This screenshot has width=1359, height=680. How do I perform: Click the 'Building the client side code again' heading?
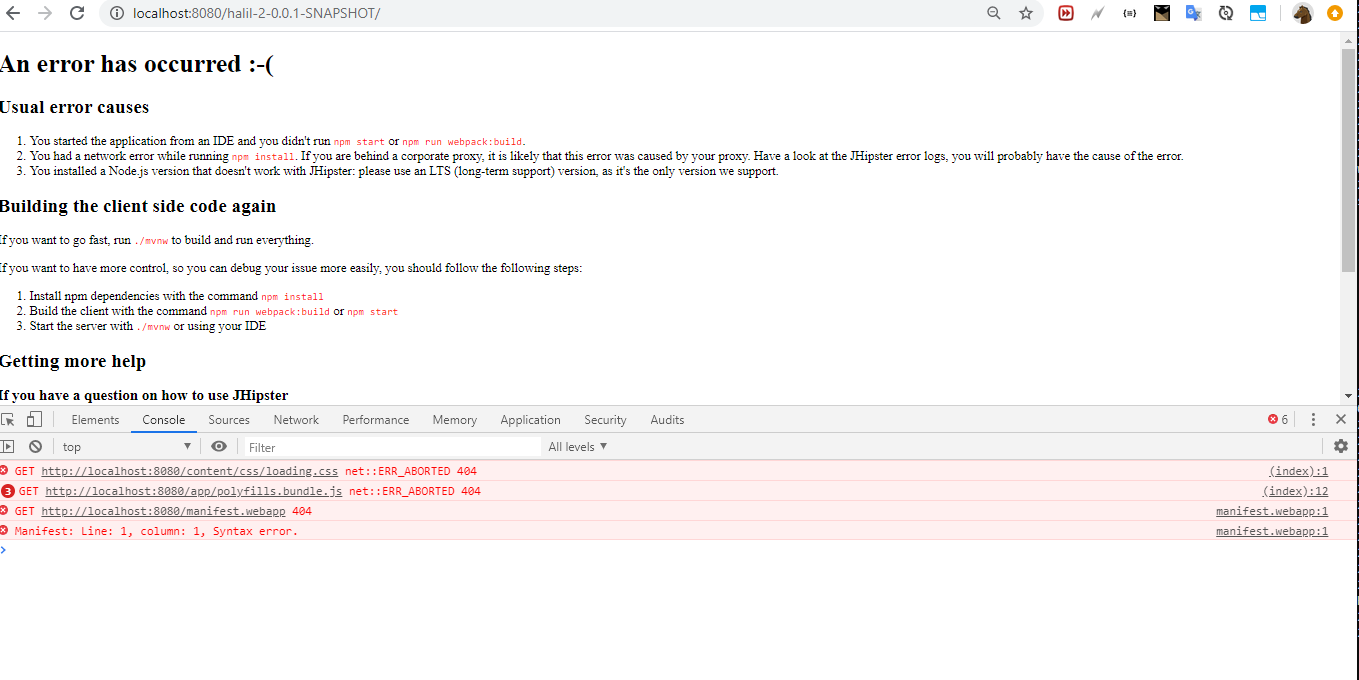click(x=138, y=206)
